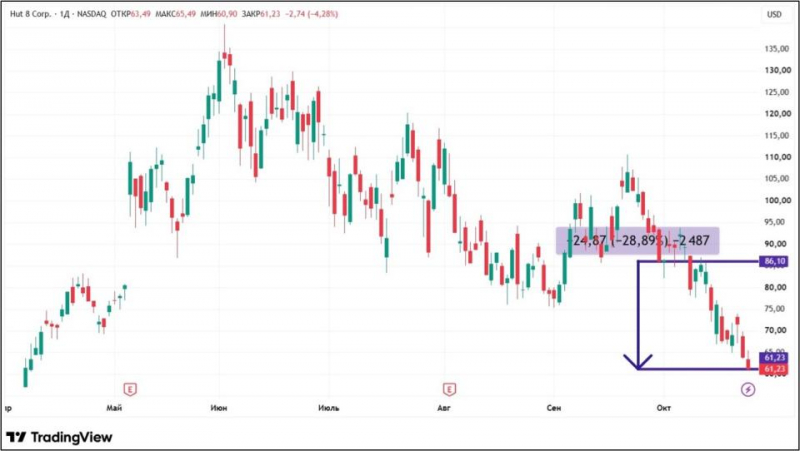The width and height of the screenshot is (800, 451).
Task: Click 90,00 on the price axis
Action: (x=778, y=244)
